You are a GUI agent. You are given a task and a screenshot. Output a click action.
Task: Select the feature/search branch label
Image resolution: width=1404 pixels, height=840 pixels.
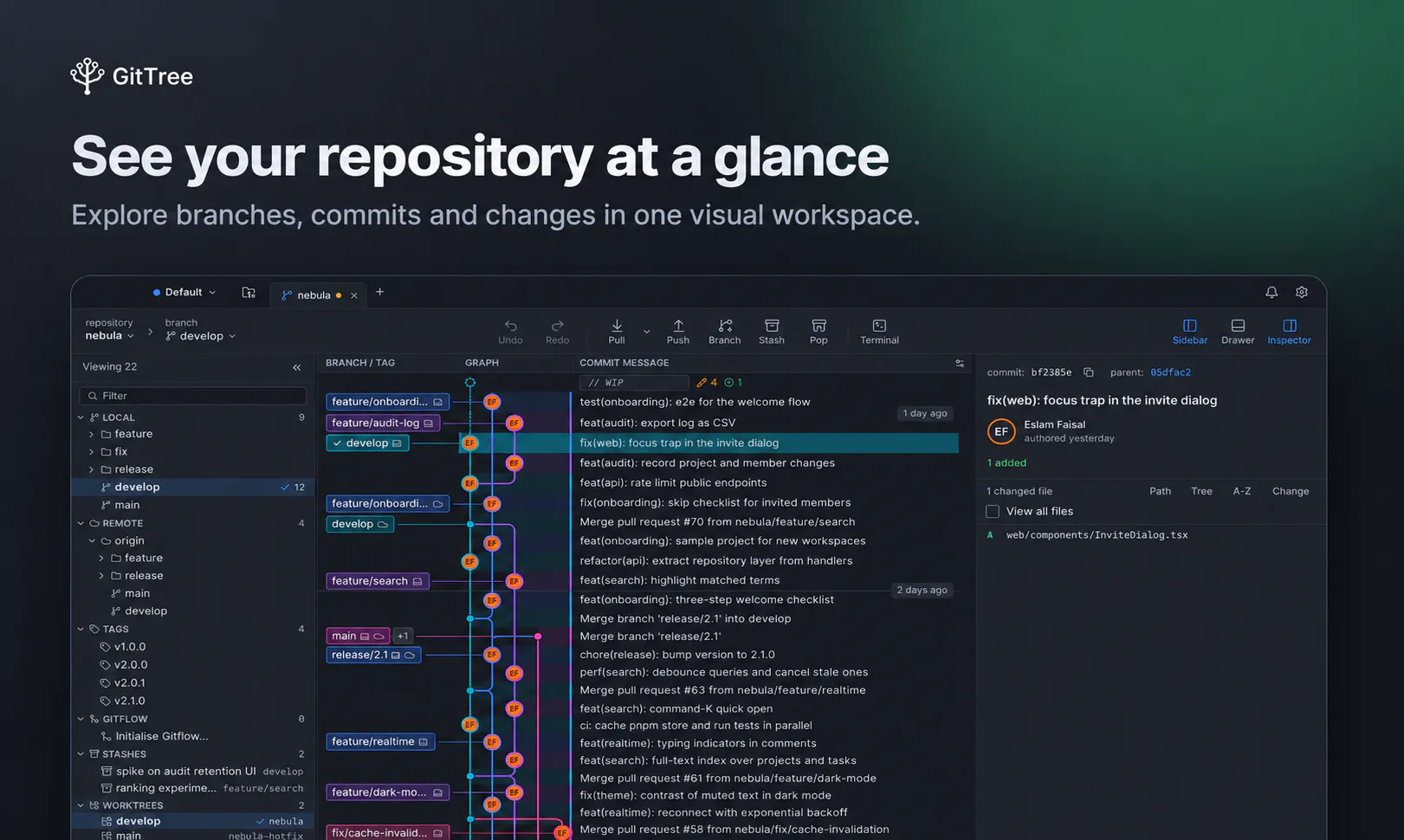click(377, 581)
